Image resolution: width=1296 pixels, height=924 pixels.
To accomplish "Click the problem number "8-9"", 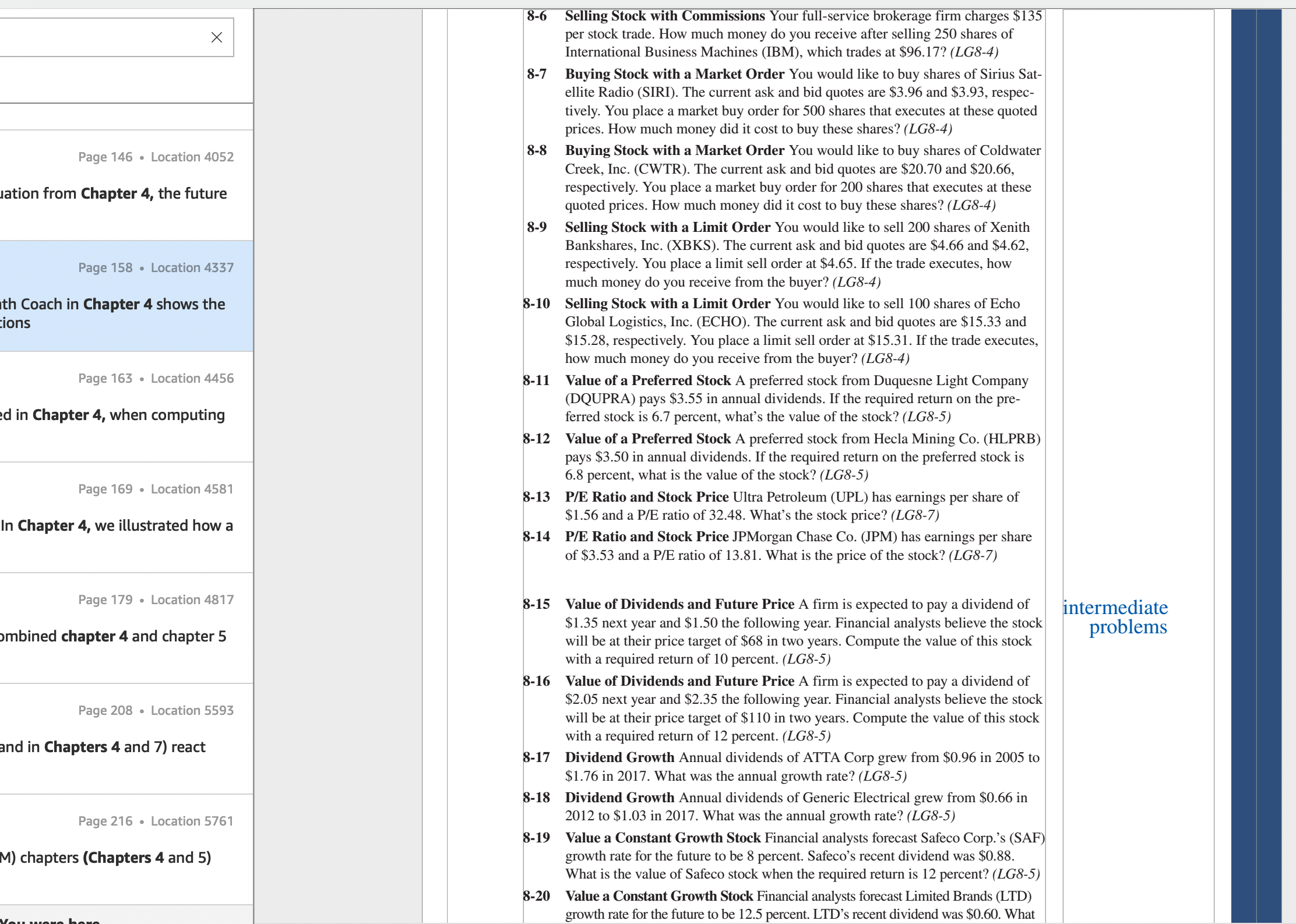I will (537, 227).
